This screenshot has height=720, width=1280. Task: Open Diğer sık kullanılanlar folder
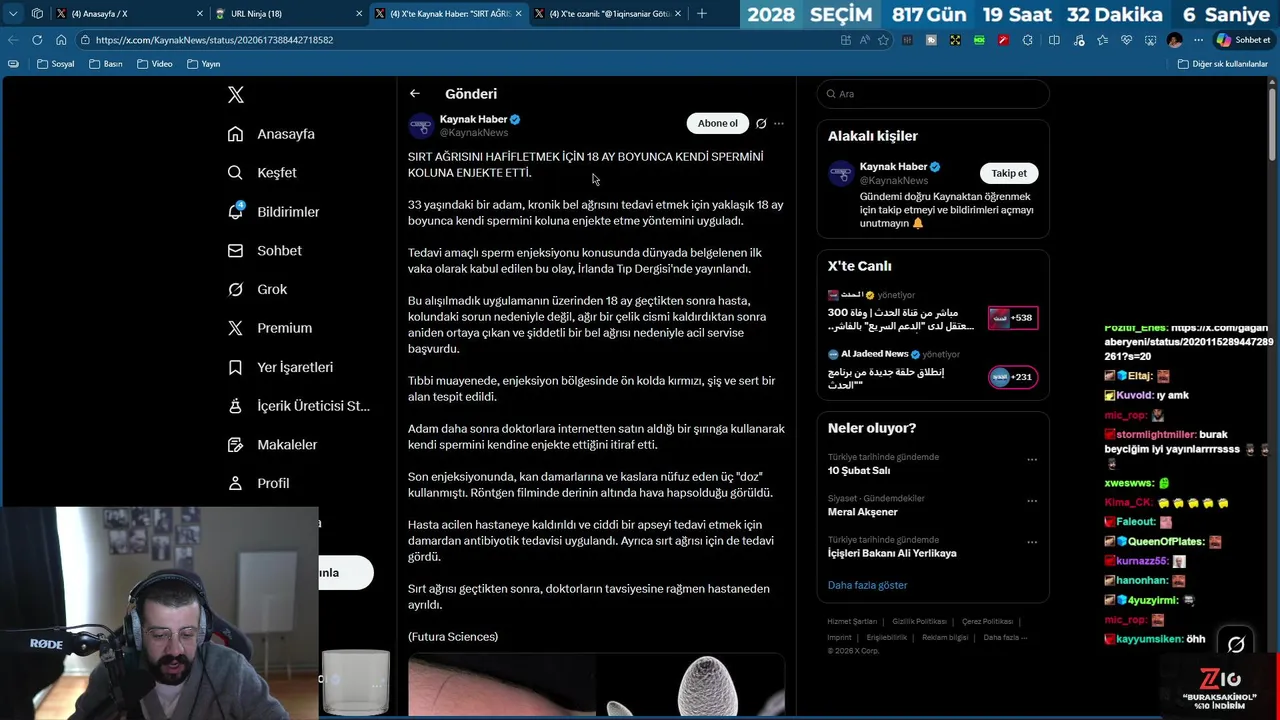coord(1223,64)
